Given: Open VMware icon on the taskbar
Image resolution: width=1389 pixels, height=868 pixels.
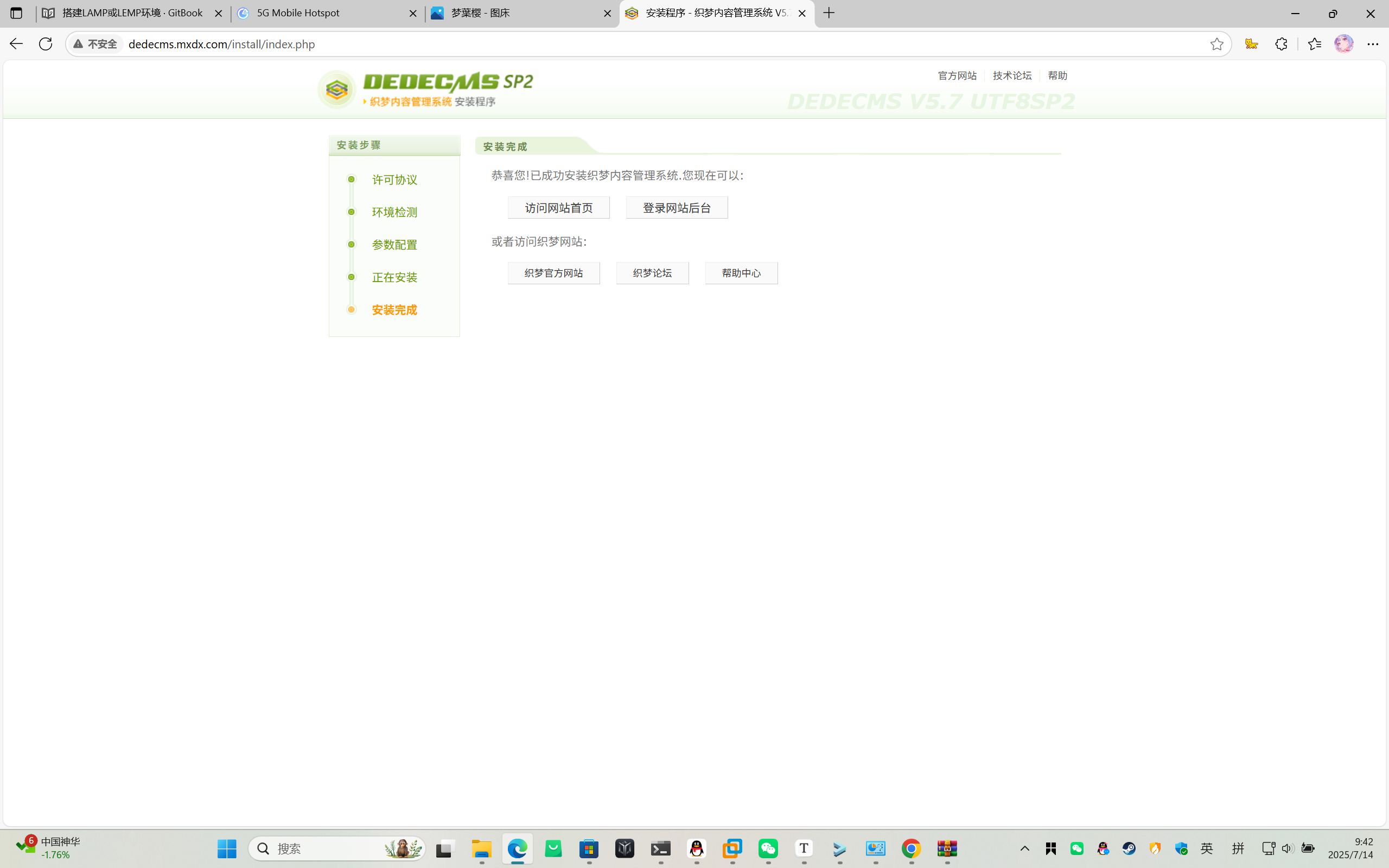Looking at the screenshot, I should 732,848.
